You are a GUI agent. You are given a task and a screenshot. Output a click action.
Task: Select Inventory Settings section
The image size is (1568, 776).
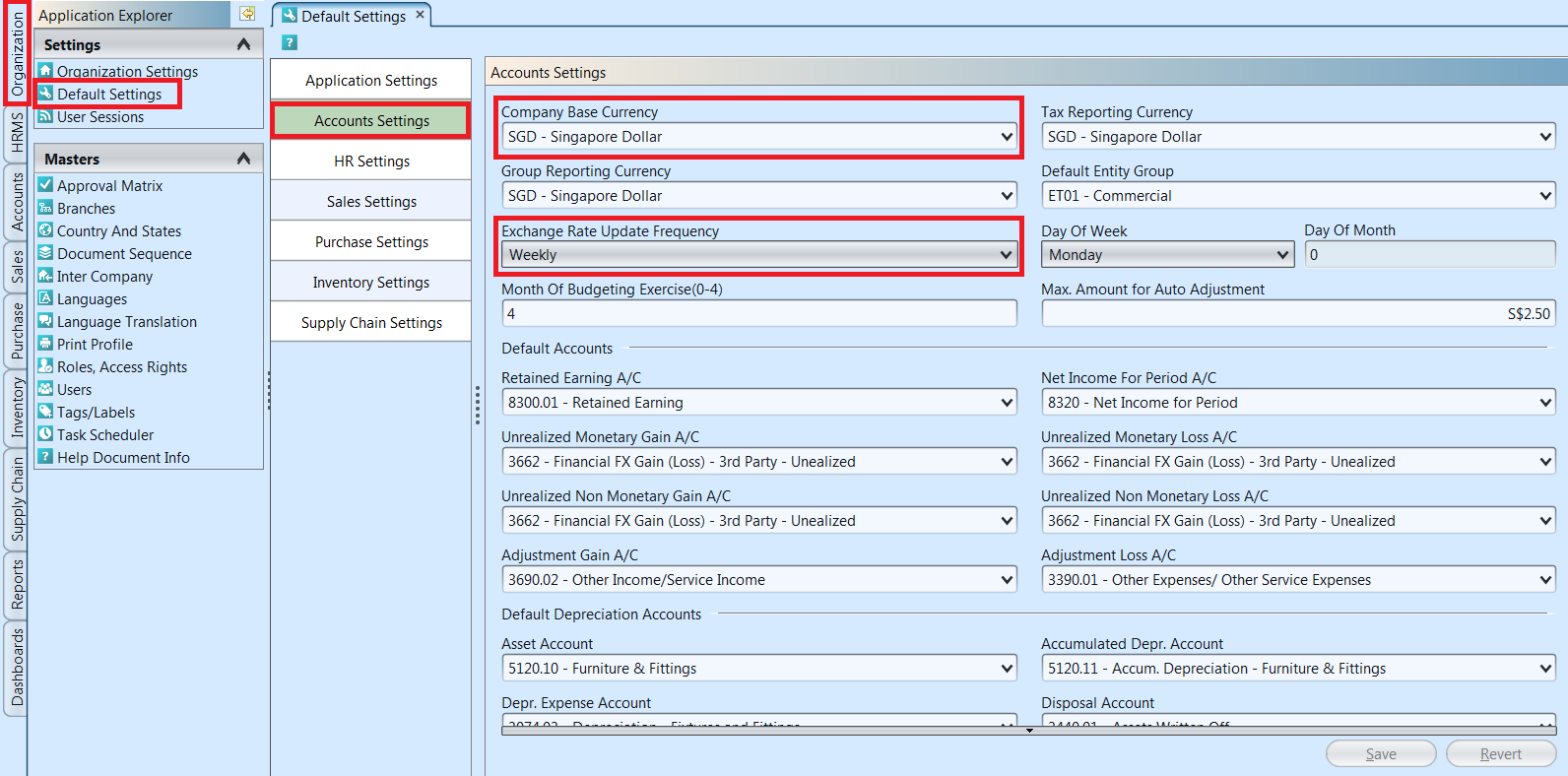(x=371, y=282)
